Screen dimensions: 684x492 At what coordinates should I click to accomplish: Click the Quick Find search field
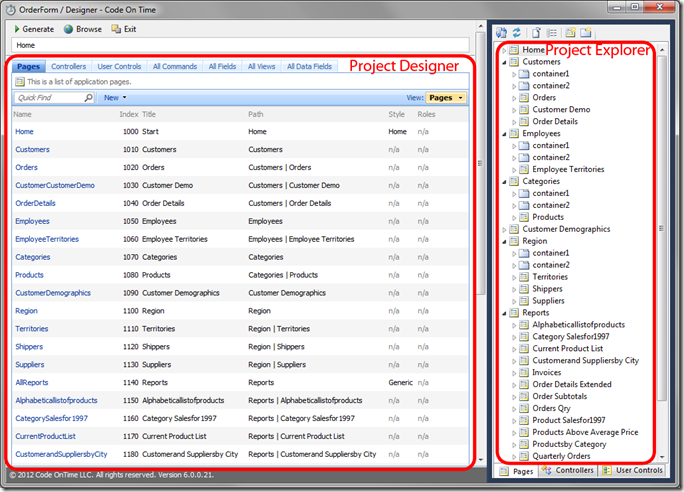coord(49,98)
